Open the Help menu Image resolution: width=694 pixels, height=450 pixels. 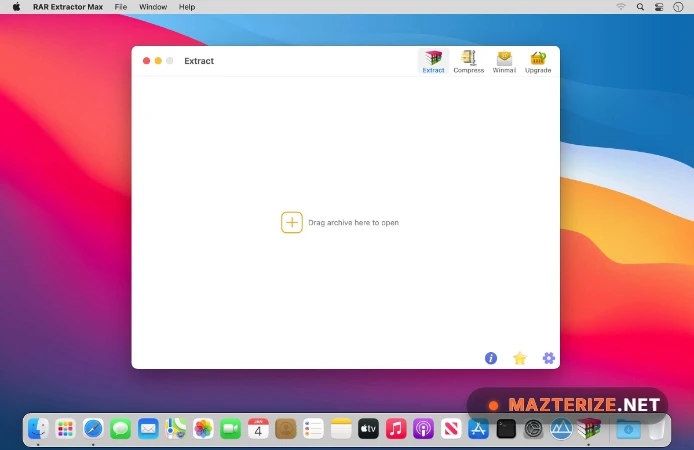pyautogui.click(x=187, y=7)
